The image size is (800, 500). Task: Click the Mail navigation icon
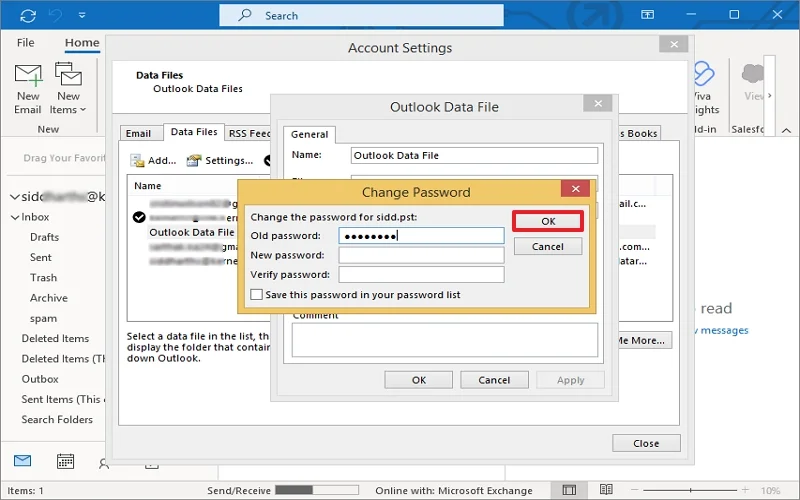click(22, 461)
